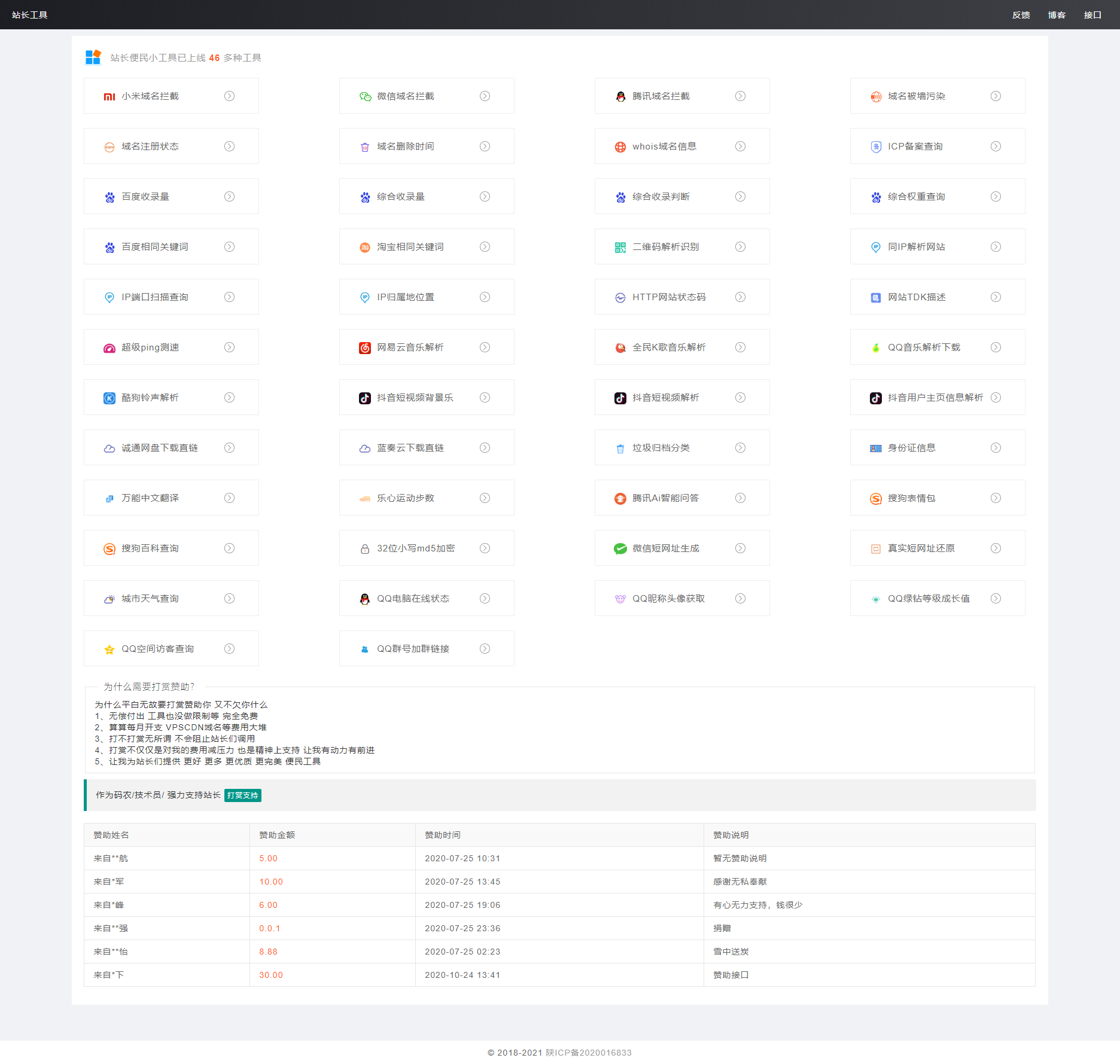Click the lock icon beside 32位小写md5加密

coord(365,548)
